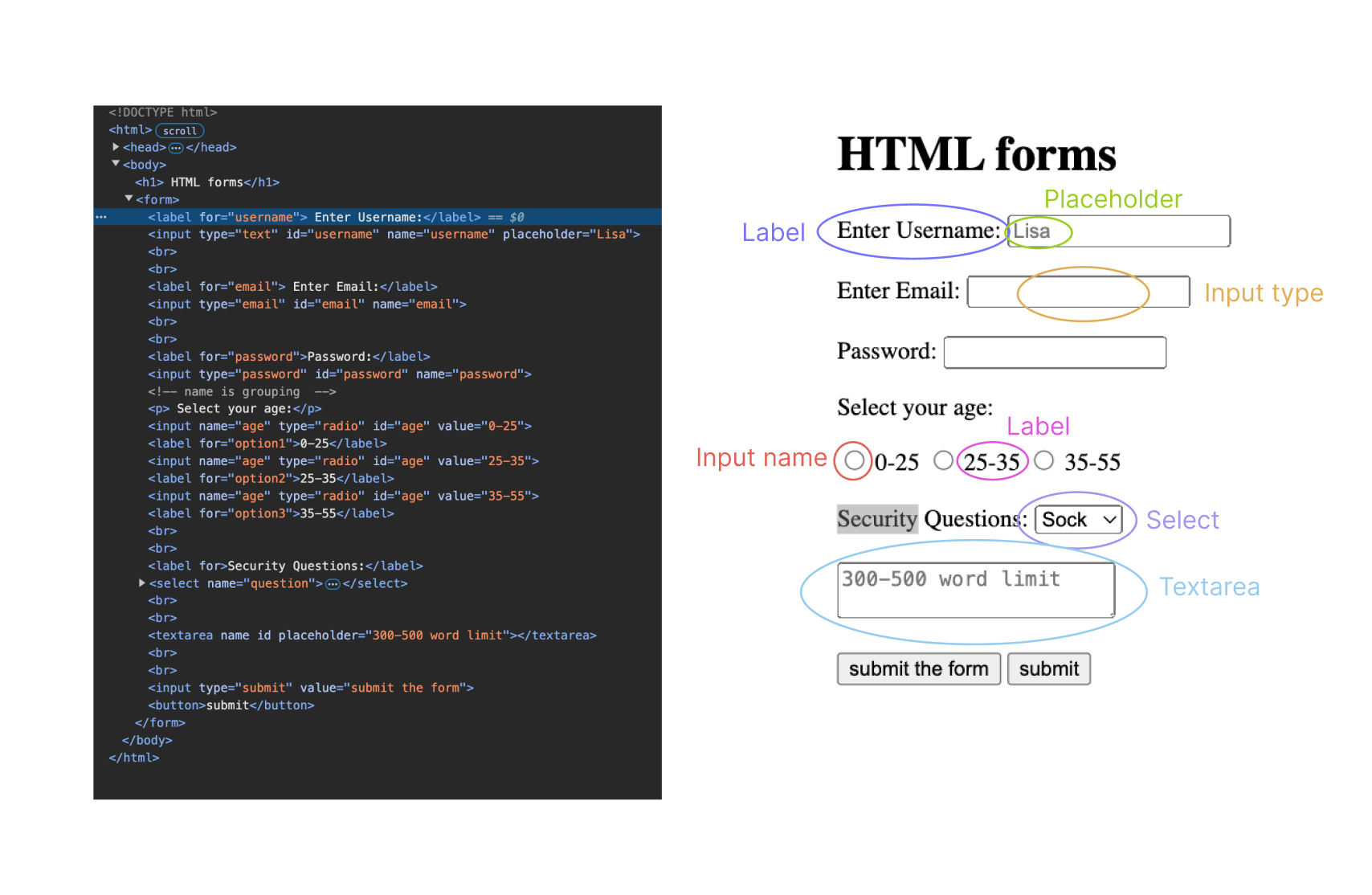The height and width of the screenshot is (895, 1372).
Task: Select the input type="text" id="username" line
Action: [394, 235]
